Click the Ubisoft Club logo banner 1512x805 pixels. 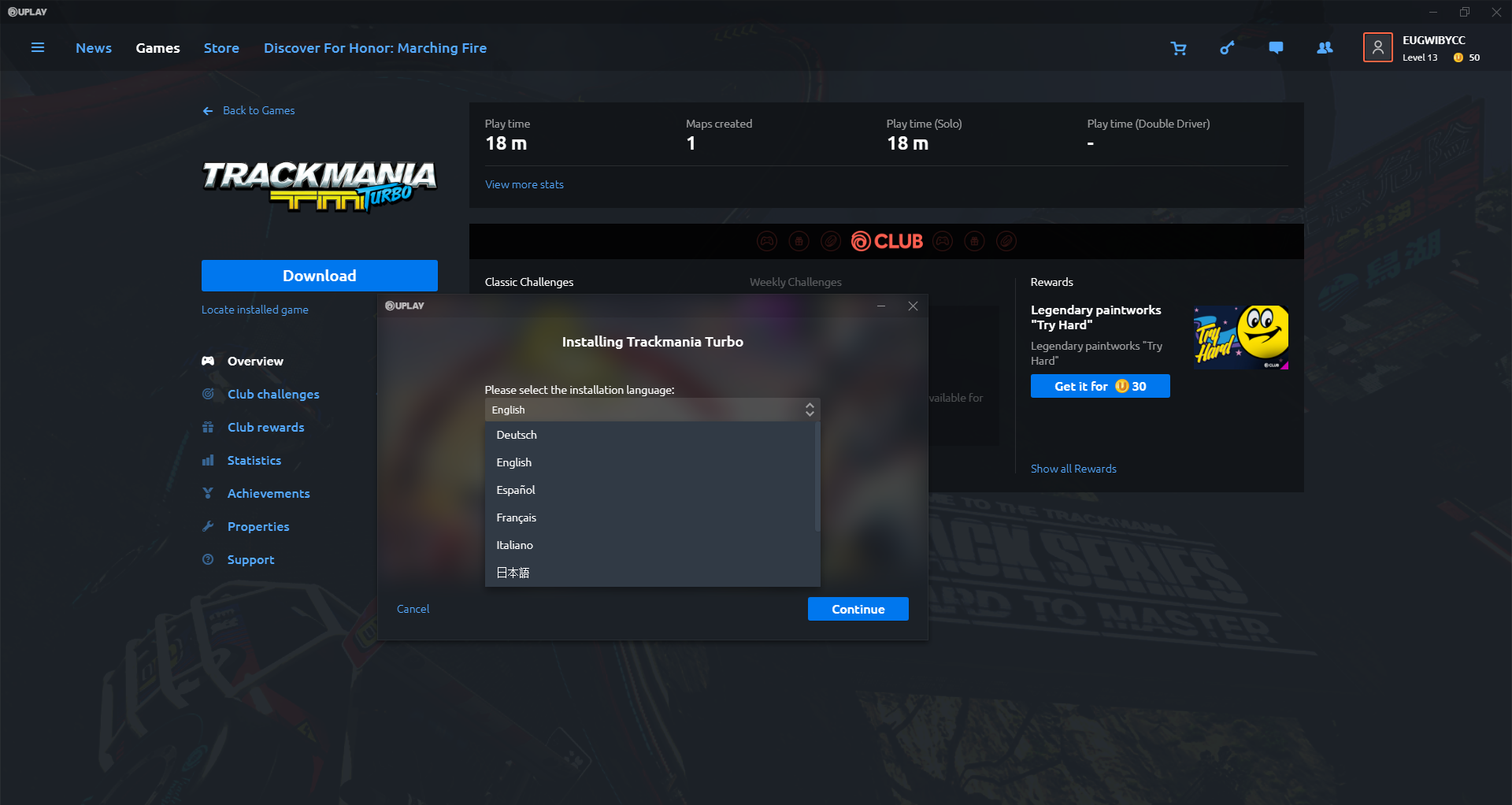(x=887, y=241)
